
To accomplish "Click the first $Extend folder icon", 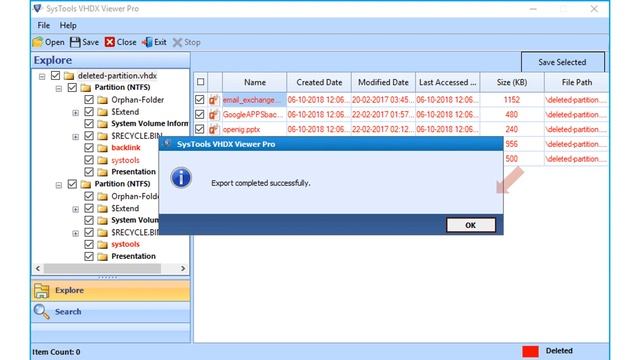I will click(102, 112).
